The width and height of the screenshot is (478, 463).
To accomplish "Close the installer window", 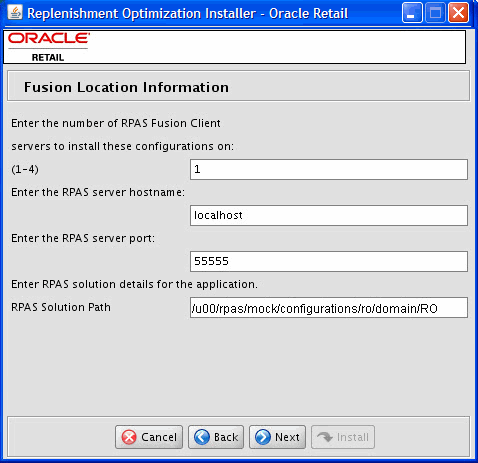I will [458, 13].
